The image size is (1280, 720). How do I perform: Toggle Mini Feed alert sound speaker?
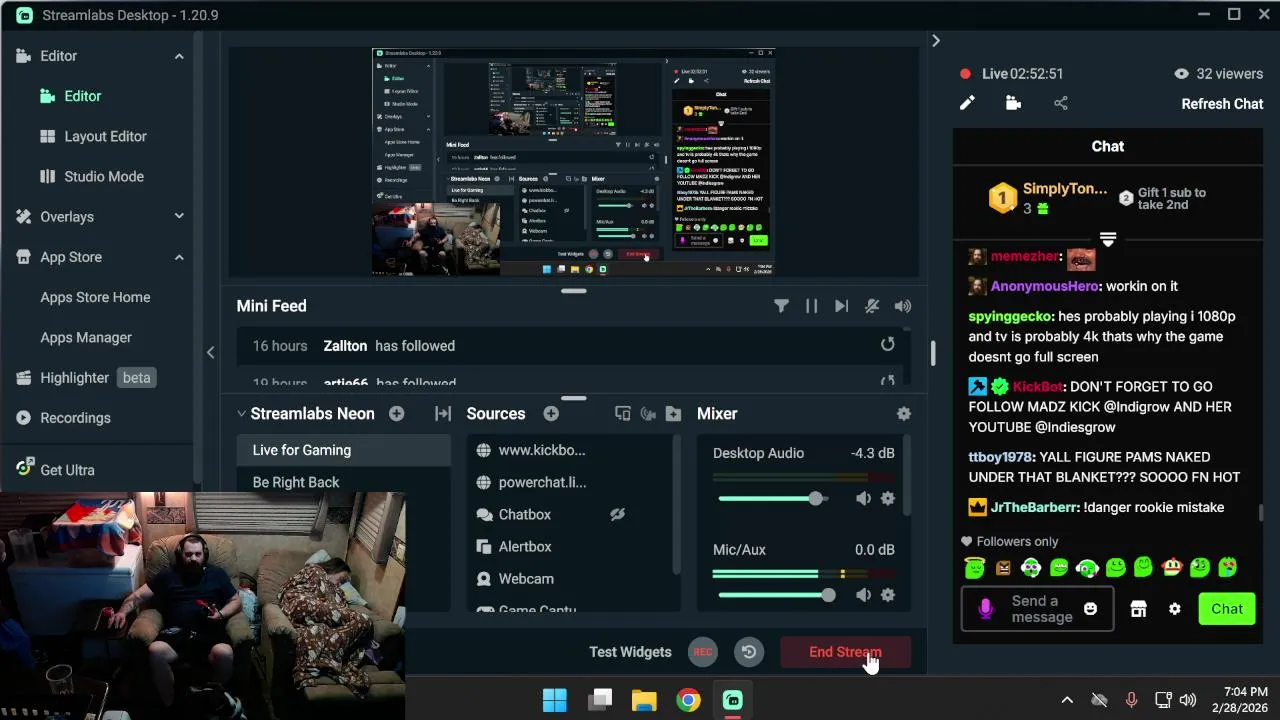[903, 306]
